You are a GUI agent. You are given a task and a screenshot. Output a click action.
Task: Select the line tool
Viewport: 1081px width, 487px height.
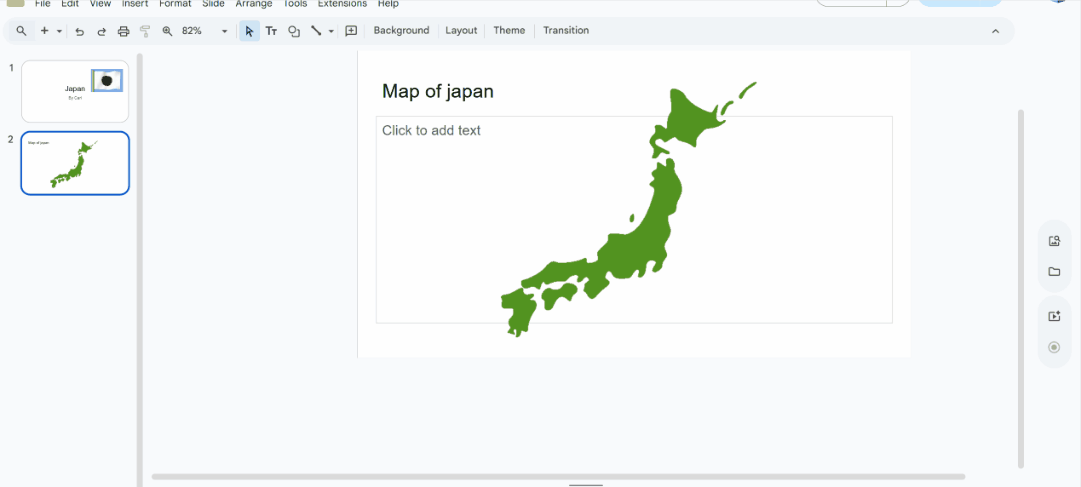(316, 31)
